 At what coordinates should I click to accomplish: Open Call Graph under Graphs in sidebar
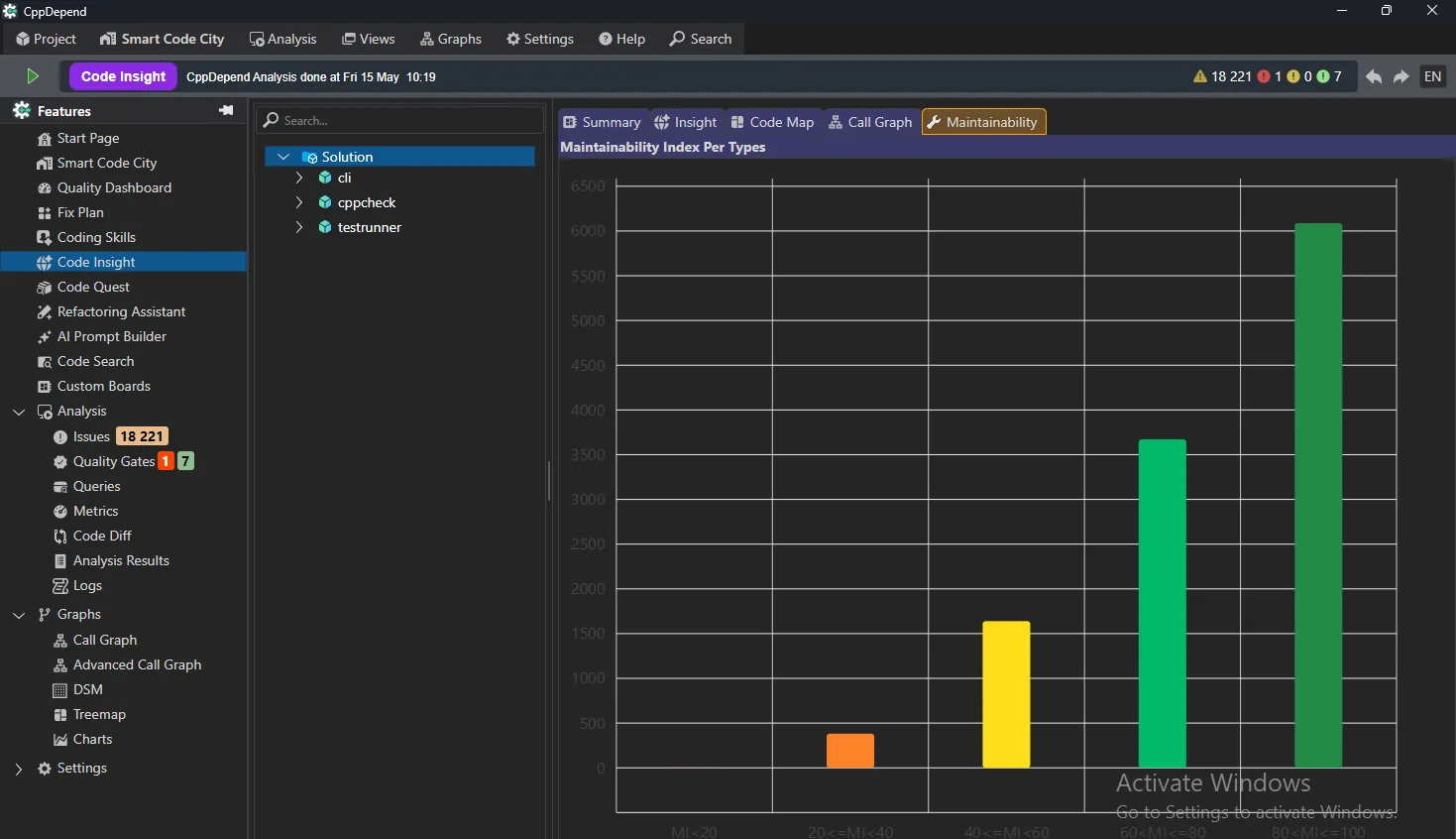pyautogui.click(x=104, y=640)
